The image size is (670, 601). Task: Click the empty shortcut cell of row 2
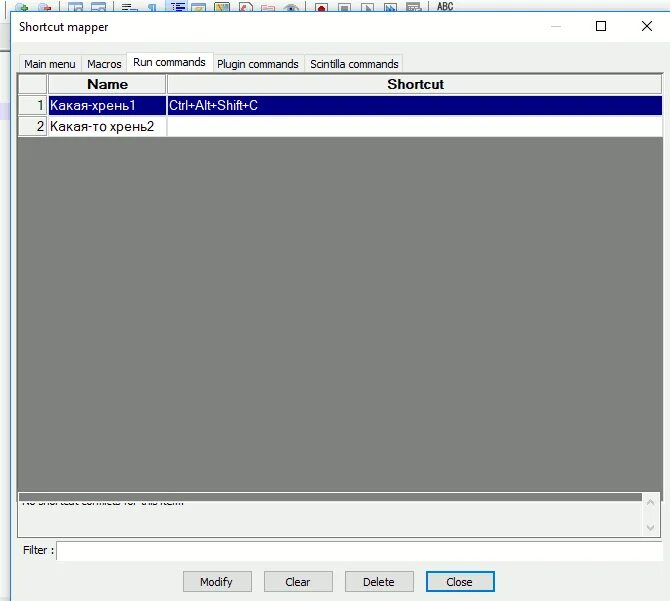[414, 126]
